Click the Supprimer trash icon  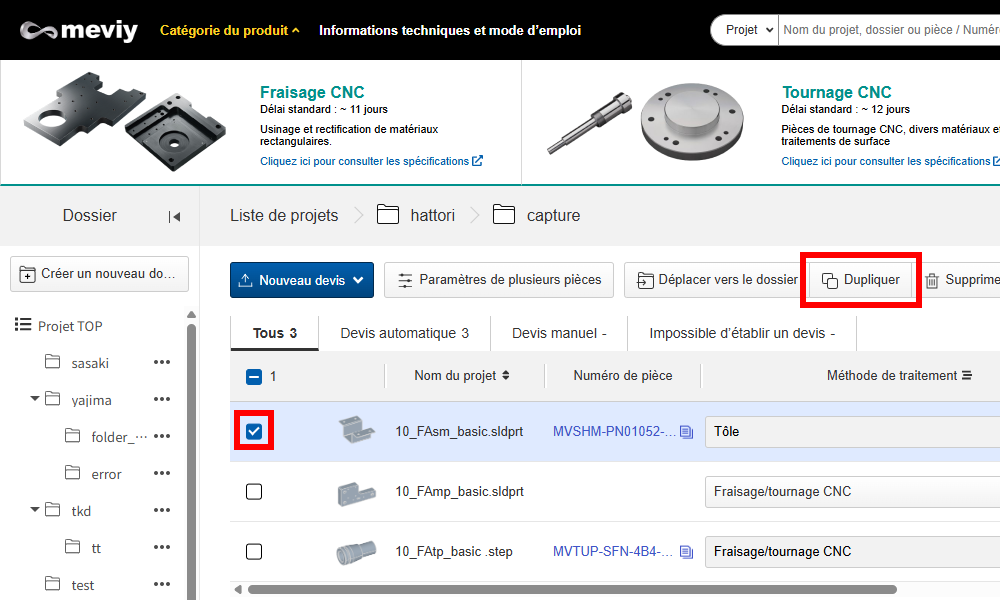(932, 280)
